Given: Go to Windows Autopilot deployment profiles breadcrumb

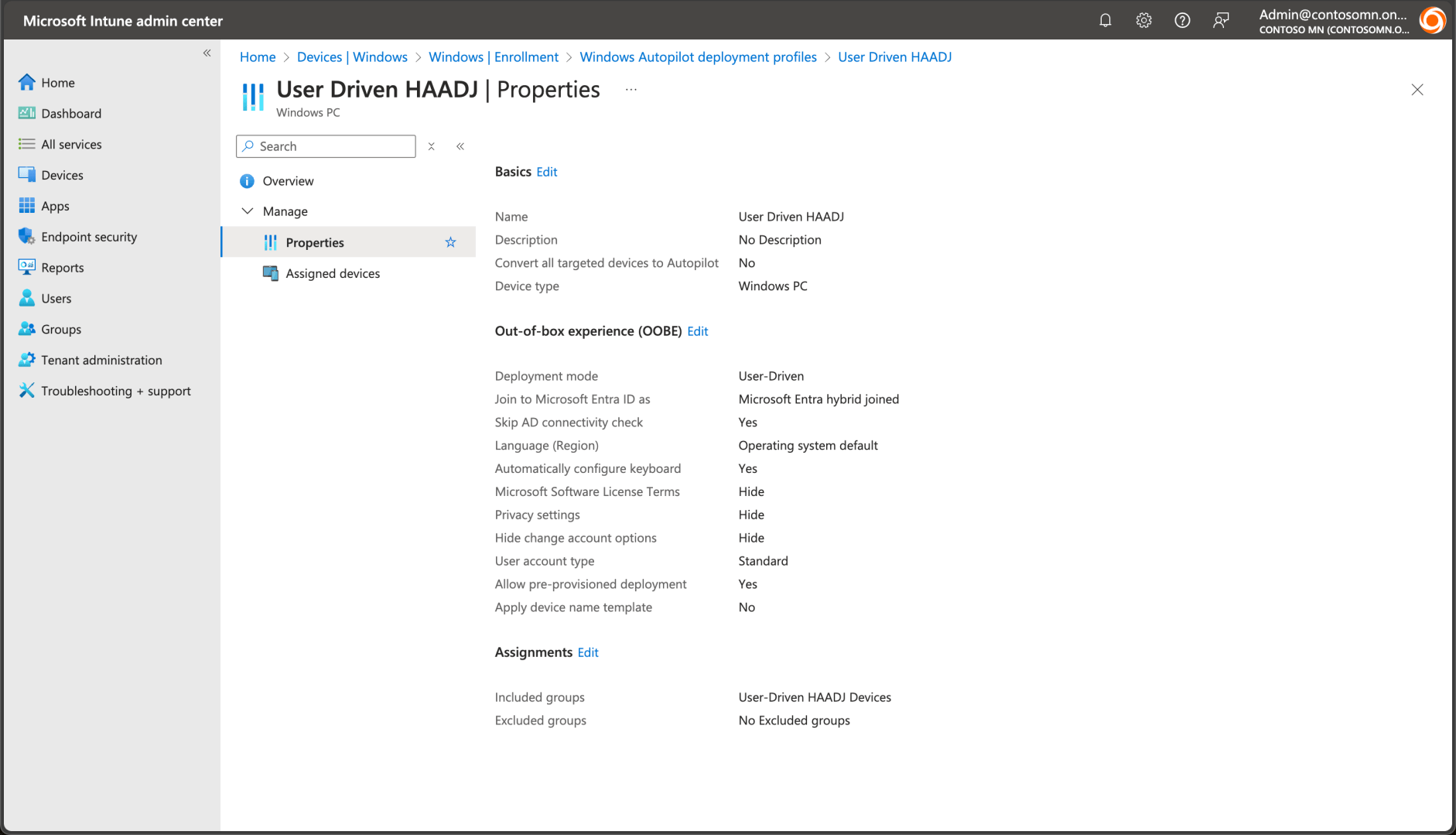Looking at the screenshot, I should click(698, 57).
